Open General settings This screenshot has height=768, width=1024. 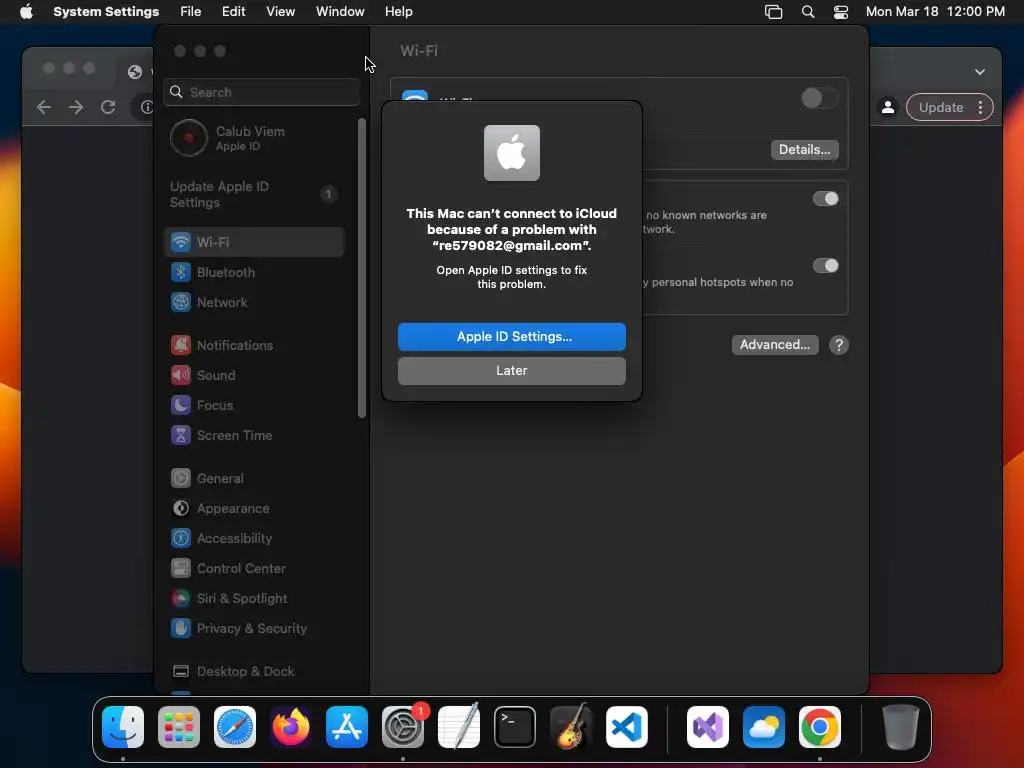pyautogui.click(x=253, y=479)
